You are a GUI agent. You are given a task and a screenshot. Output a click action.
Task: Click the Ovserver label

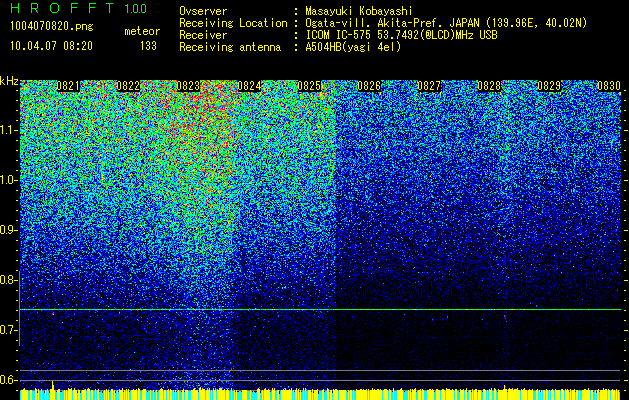point(203,11)
